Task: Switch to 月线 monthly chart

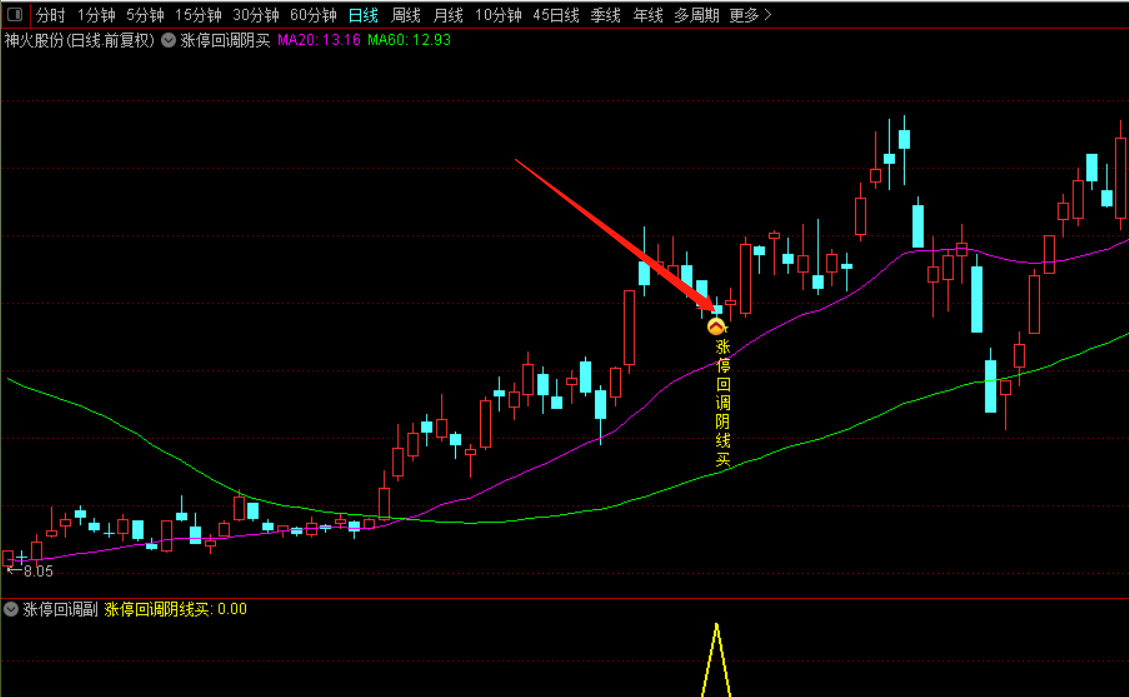Action: 449,15
